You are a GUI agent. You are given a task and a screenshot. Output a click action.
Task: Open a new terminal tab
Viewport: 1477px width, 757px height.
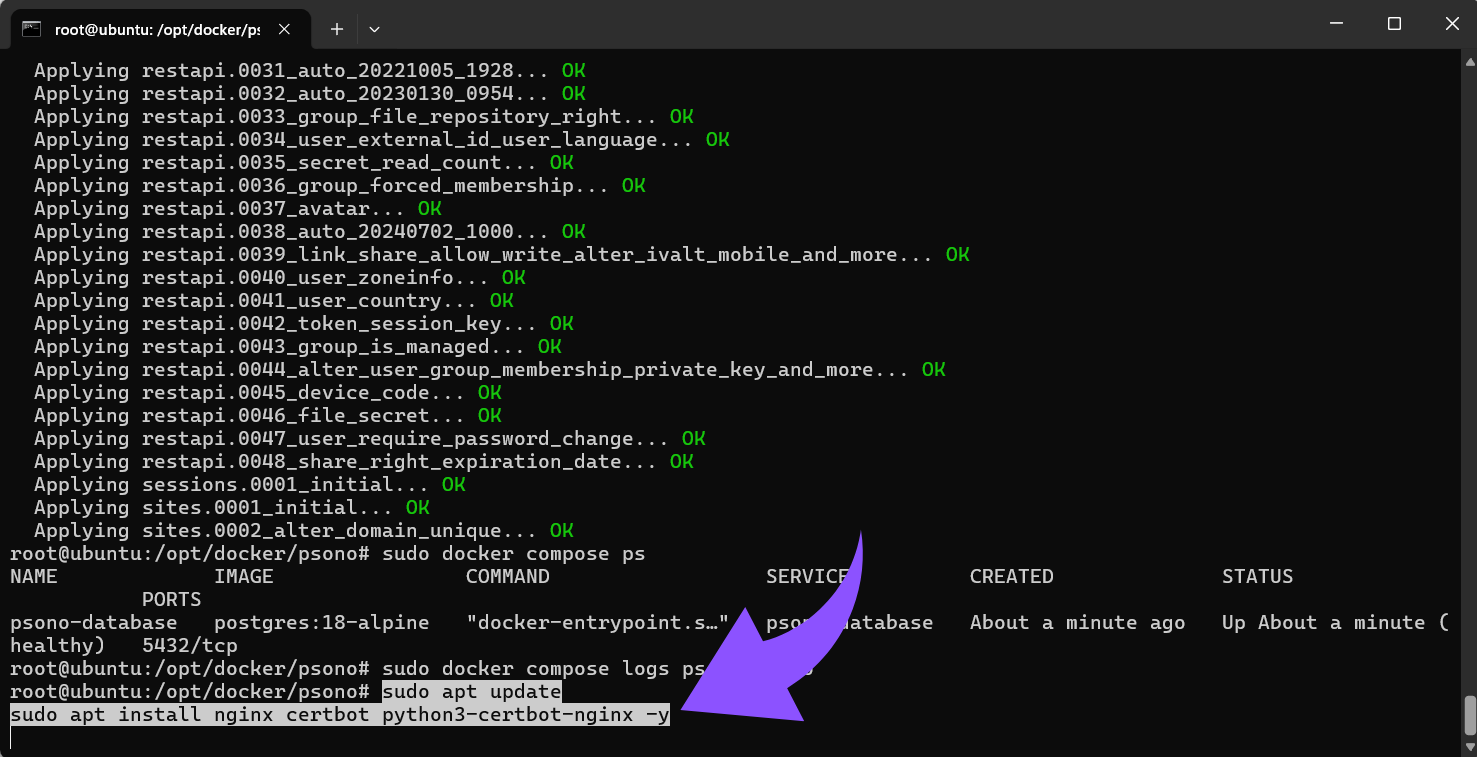point(337,29)
